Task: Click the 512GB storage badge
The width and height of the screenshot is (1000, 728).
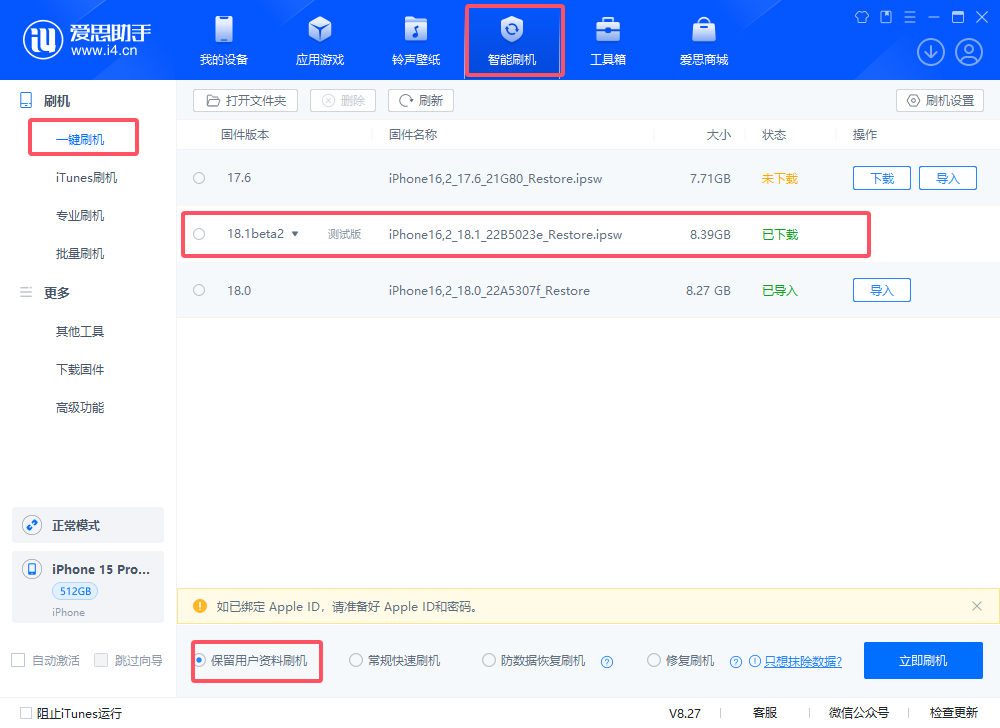Action: point(75,591)
